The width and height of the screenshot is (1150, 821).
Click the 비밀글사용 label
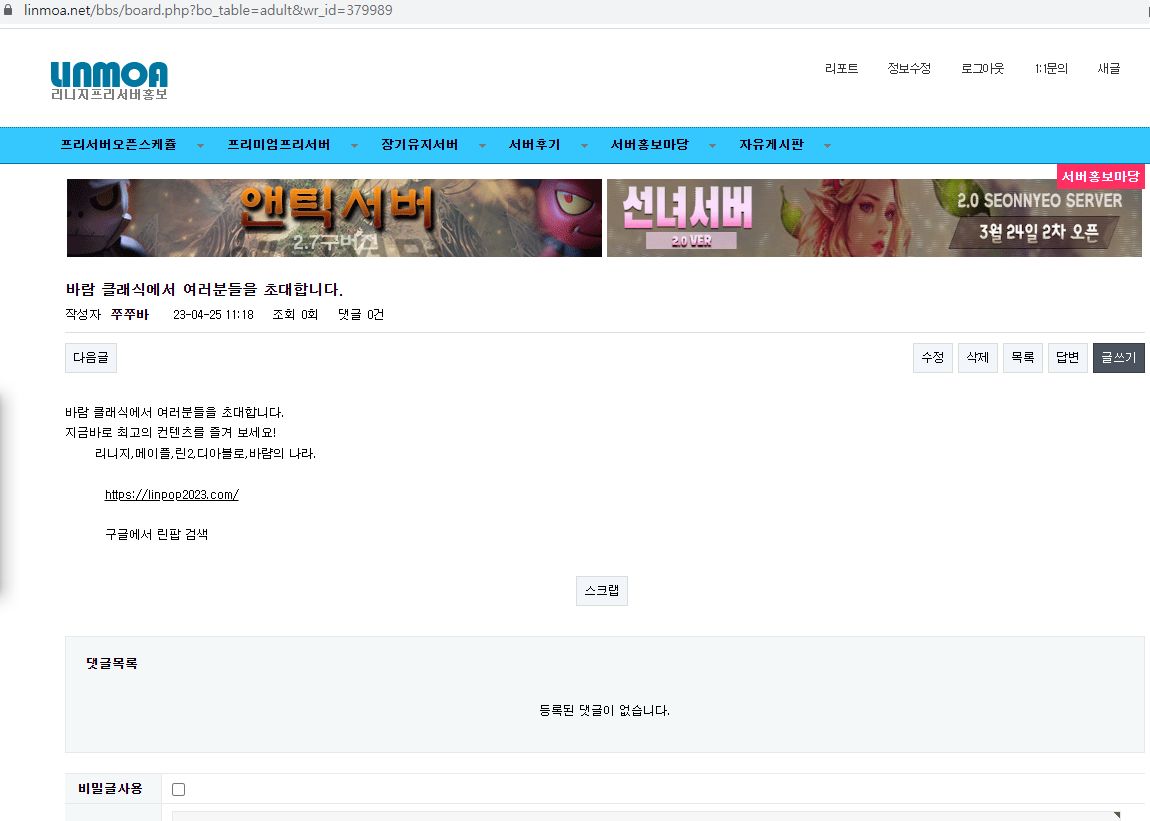click(x=110, y=789)
